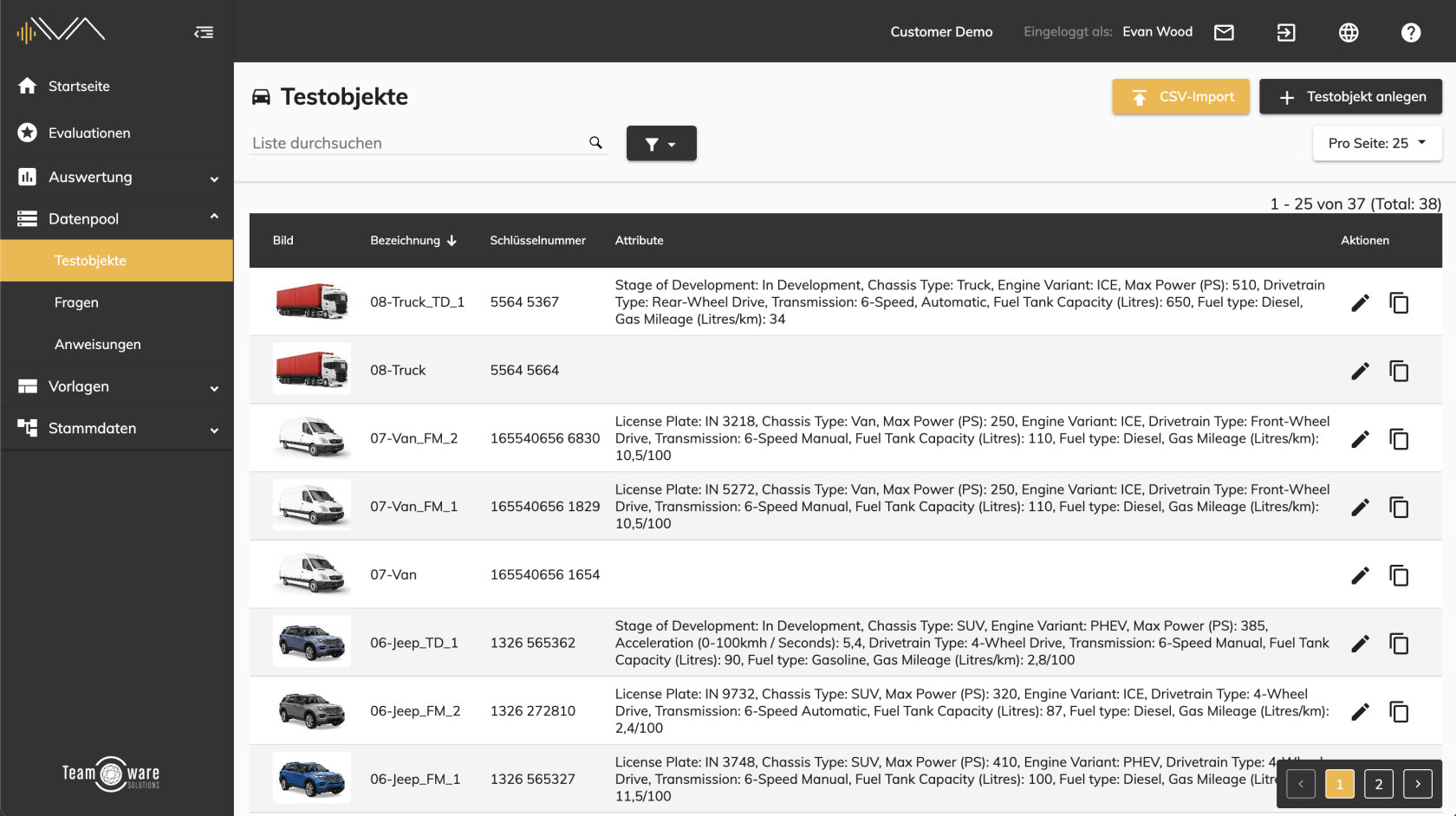1456x816 pixels.
Task: Click the Teamware Solutions footer logo
Action: pyautogui.click(x=111, y=774)
